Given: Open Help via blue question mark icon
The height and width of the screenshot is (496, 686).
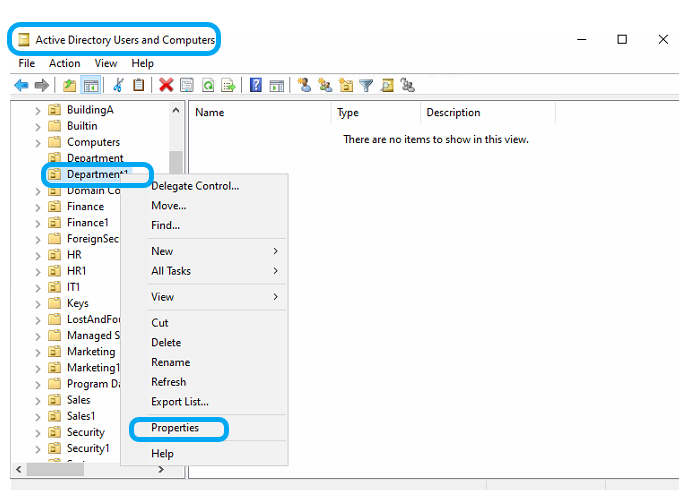Looking at the screenshot, I should (x=256, y=85).
